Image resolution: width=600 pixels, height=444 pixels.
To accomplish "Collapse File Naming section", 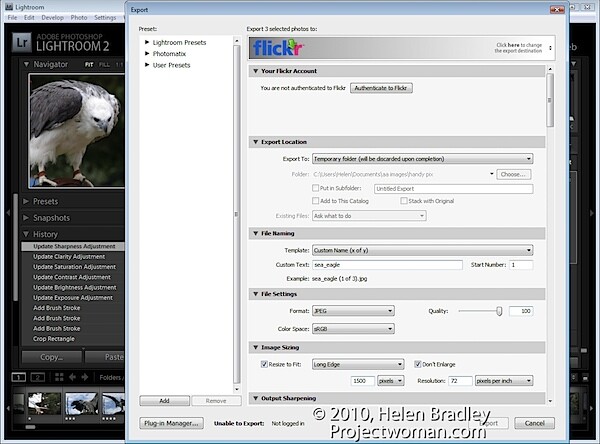I will pos(256,233).
